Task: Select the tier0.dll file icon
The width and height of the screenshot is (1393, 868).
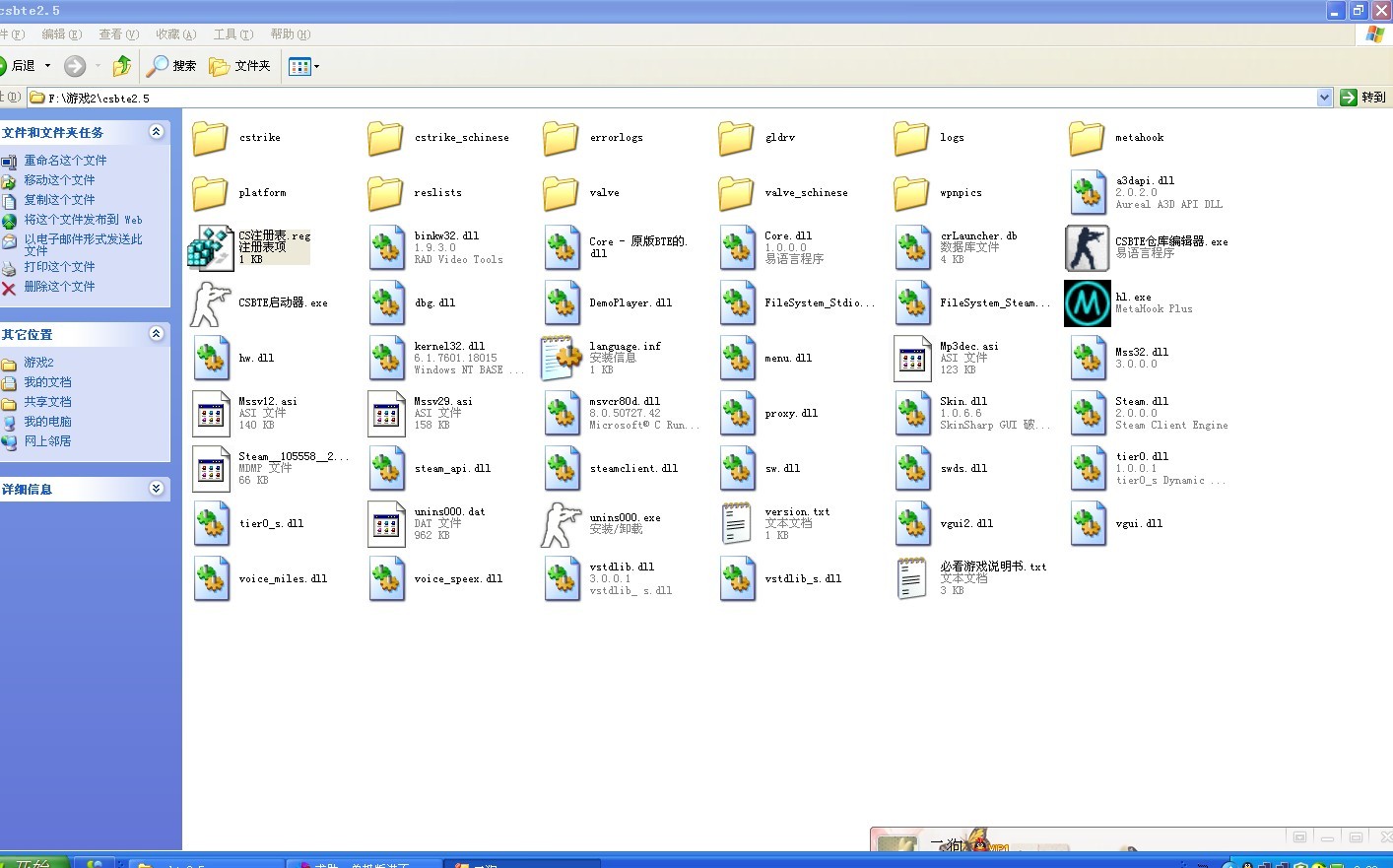Action: [x=1088, y=469]
